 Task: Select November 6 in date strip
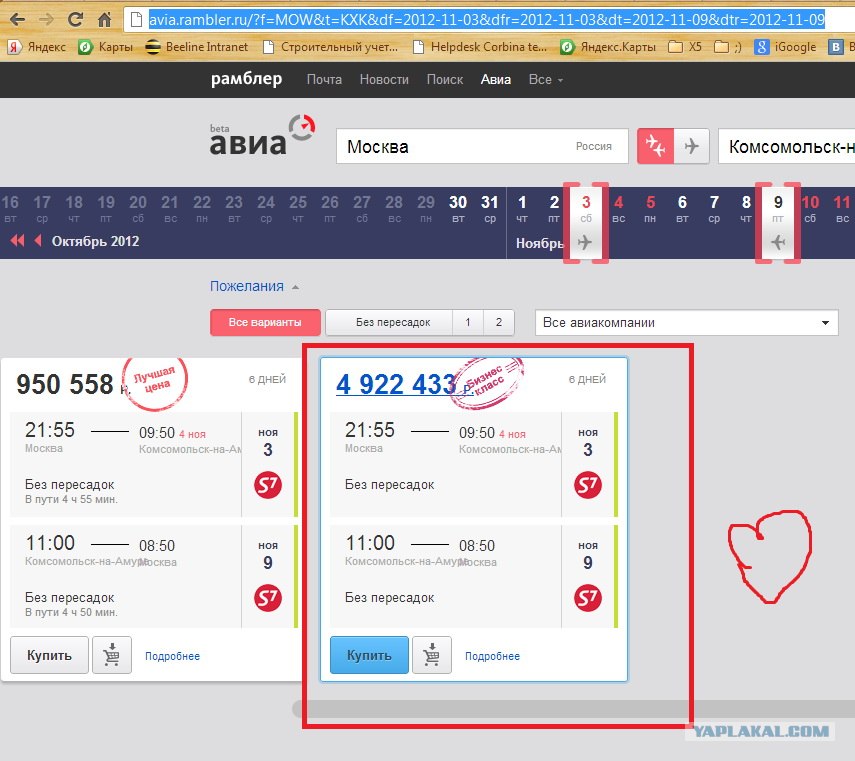(x=682, y=209)
